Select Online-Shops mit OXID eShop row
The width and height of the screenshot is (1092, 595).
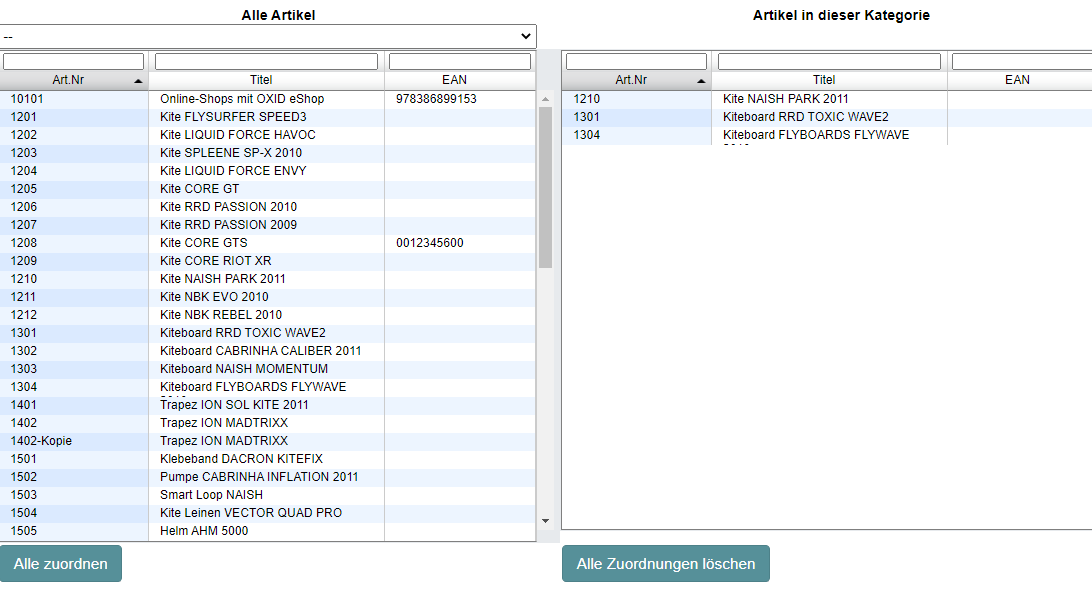point(267,99)
